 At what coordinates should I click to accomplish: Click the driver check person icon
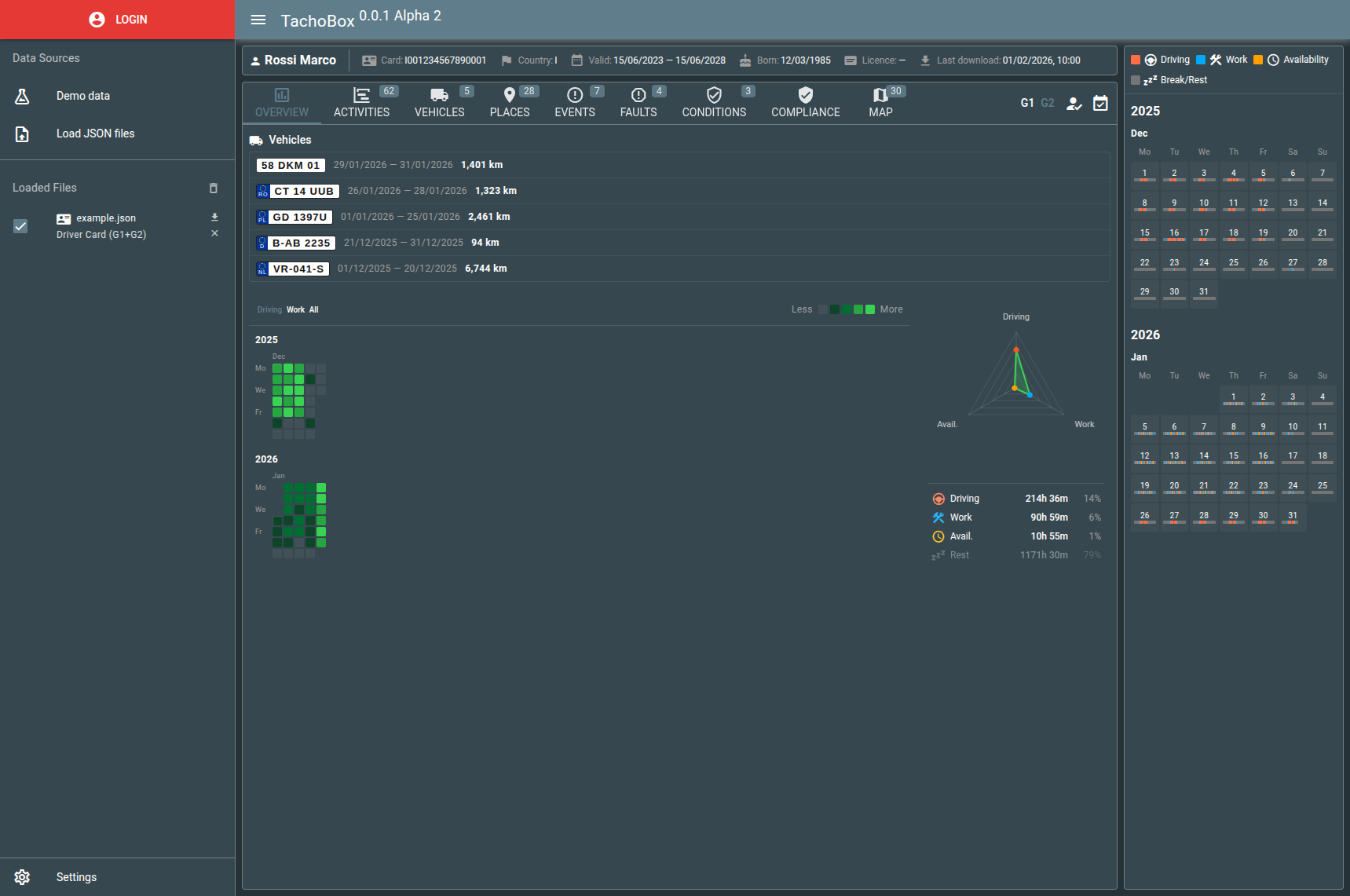tap(1074, 104)
